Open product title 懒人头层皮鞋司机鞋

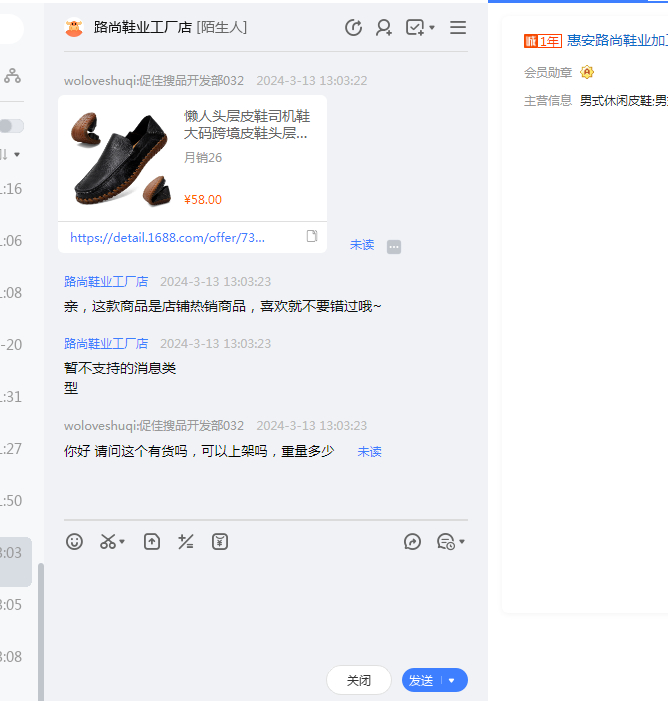pyautogui.click(x=247, y=125)
